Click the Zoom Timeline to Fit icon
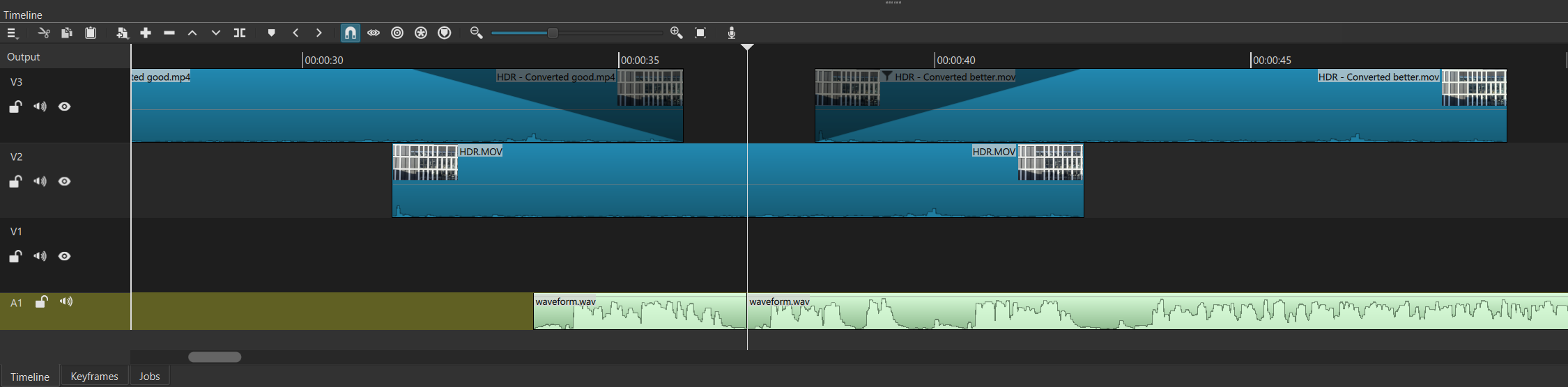Viewport: 1568px width, 387px height. click(x=700, y=33)
